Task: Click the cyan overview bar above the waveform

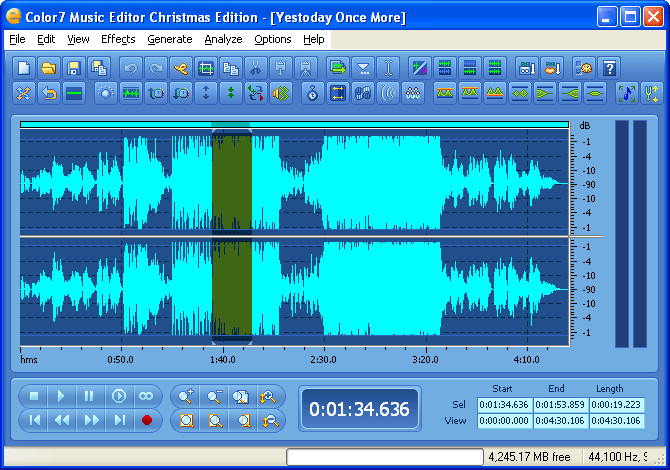Action: (x=294, y=124)
